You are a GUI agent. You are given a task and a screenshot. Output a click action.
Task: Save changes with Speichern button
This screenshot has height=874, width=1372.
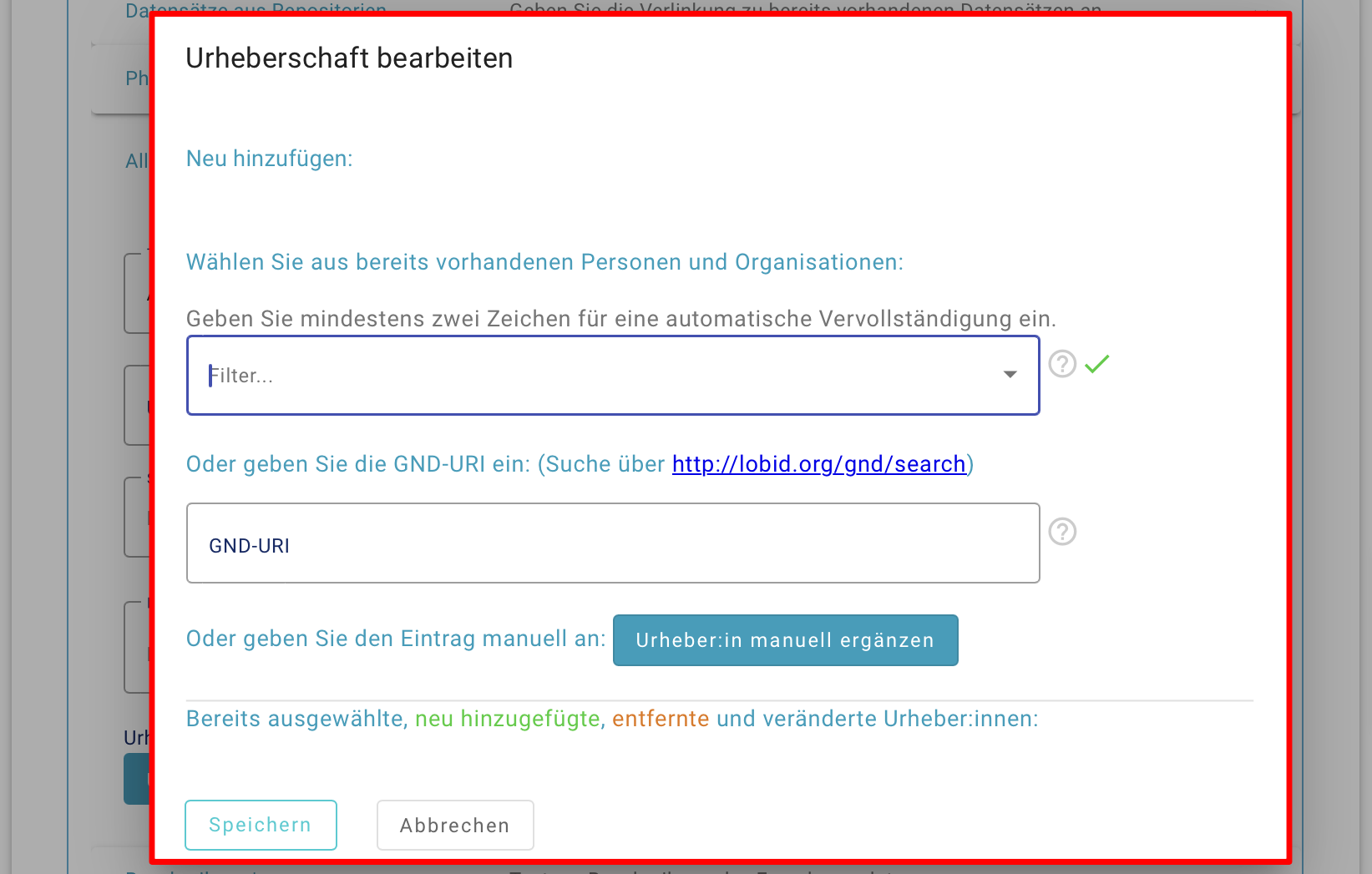261,825
